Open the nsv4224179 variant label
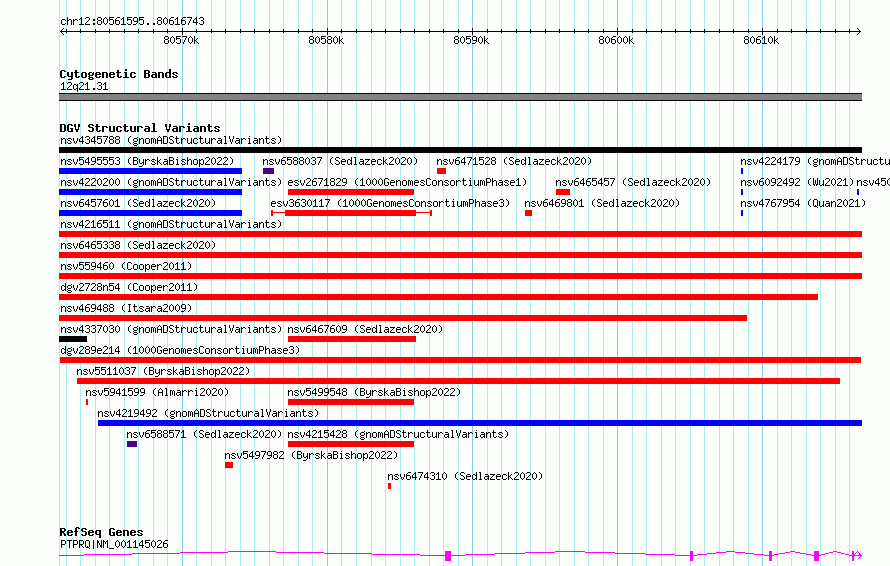 pyautogui.click(x=815, y=161)
